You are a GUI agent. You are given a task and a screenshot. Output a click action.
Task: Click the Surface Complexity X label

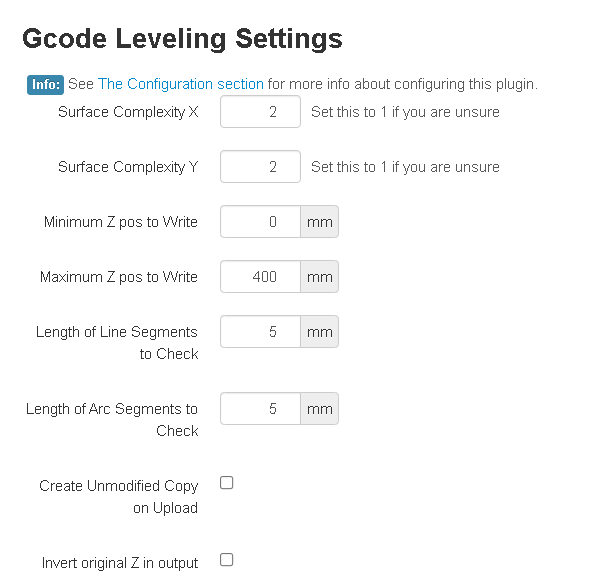pos(128,112)
